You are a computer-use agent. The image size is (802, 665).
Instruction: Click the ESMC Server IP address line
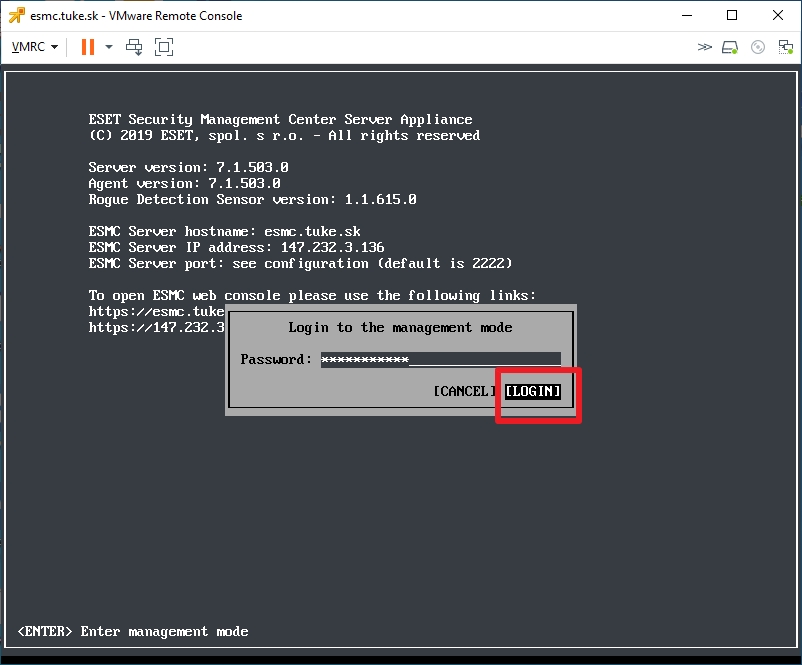pyautogui.click(x=236, y=248)
